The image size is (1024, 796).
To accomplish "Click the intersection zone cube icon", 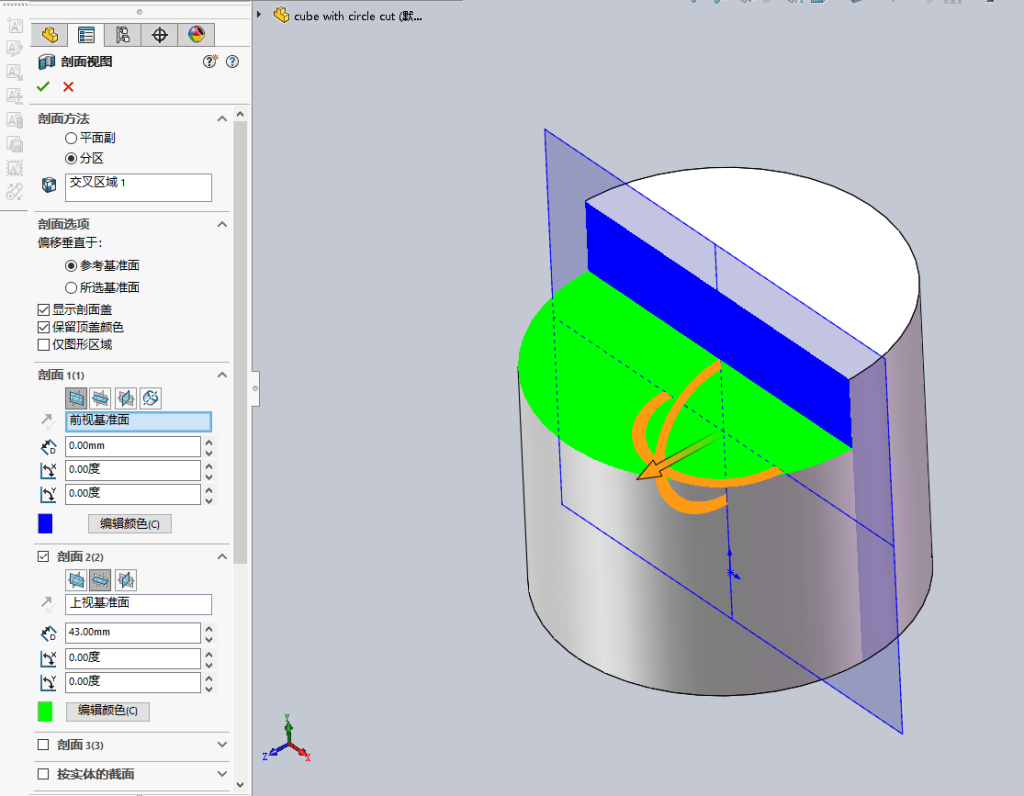I will click(x=48, y=185).
